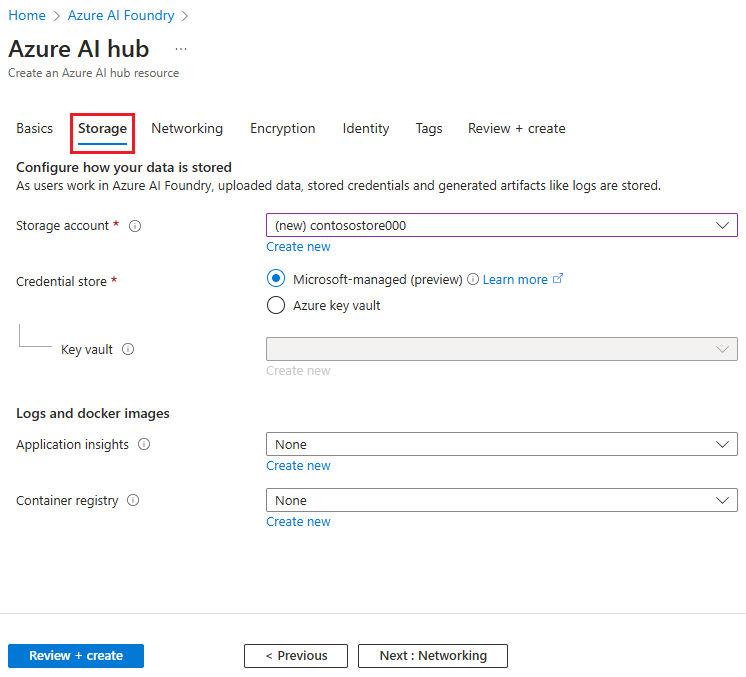Go to the Review + create tab
746x677 pixels.
coord(516,128)
